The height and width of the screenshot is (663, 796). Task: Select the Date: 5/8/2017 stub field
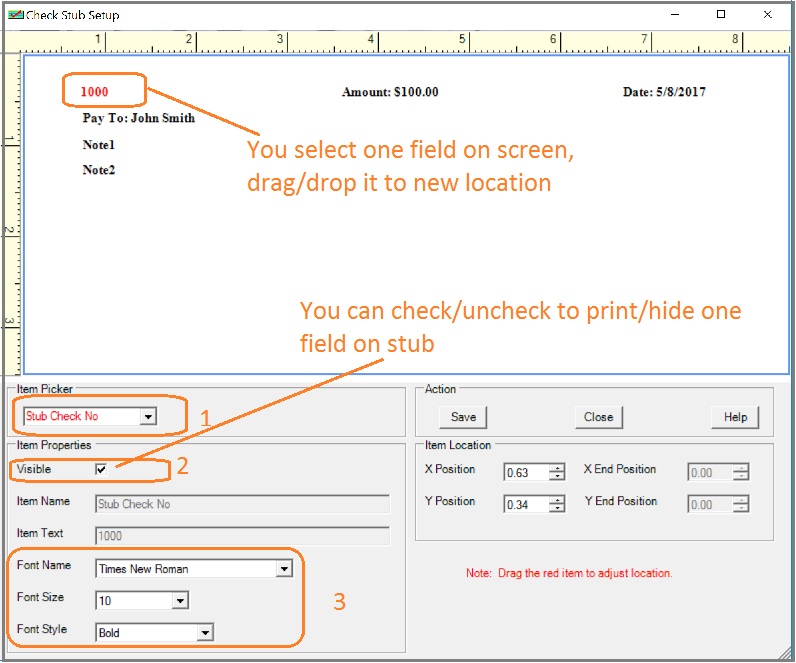click(x=664, y=92)
